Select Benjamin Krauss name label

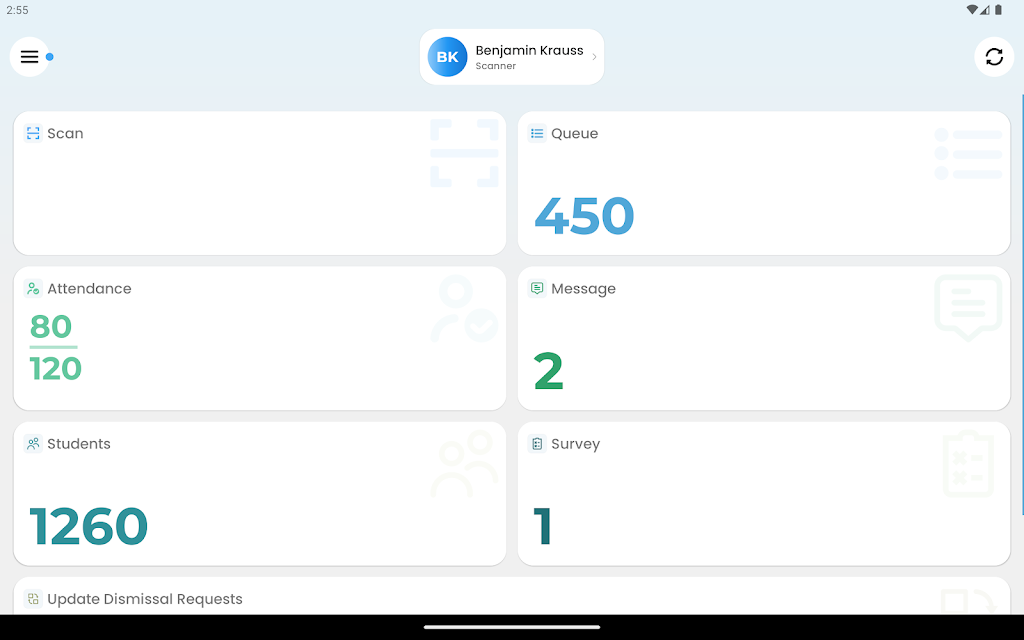(x=529, y=50)
